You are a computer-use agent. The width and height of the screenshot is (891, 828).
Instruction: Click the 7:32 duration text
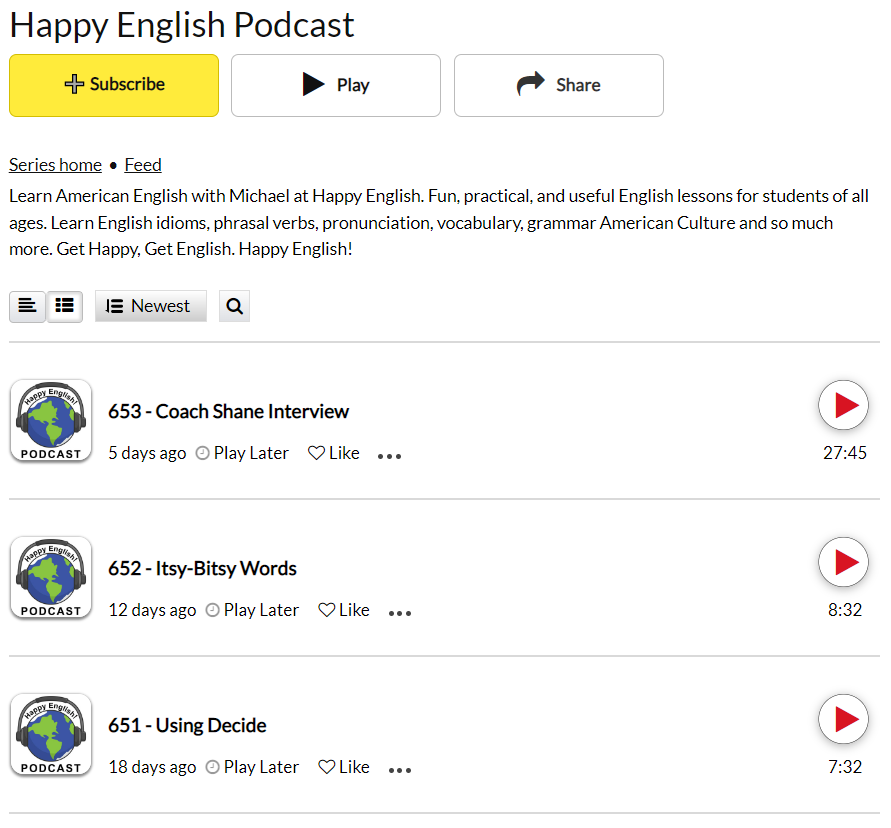[x=845, y=767]
